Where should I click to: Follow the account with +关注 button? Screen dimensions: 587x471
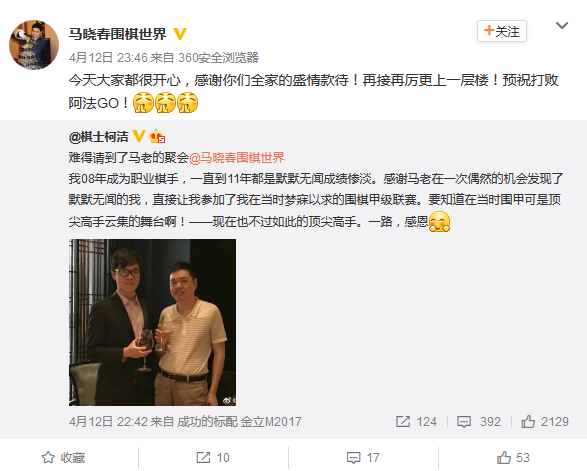(502, 31)
